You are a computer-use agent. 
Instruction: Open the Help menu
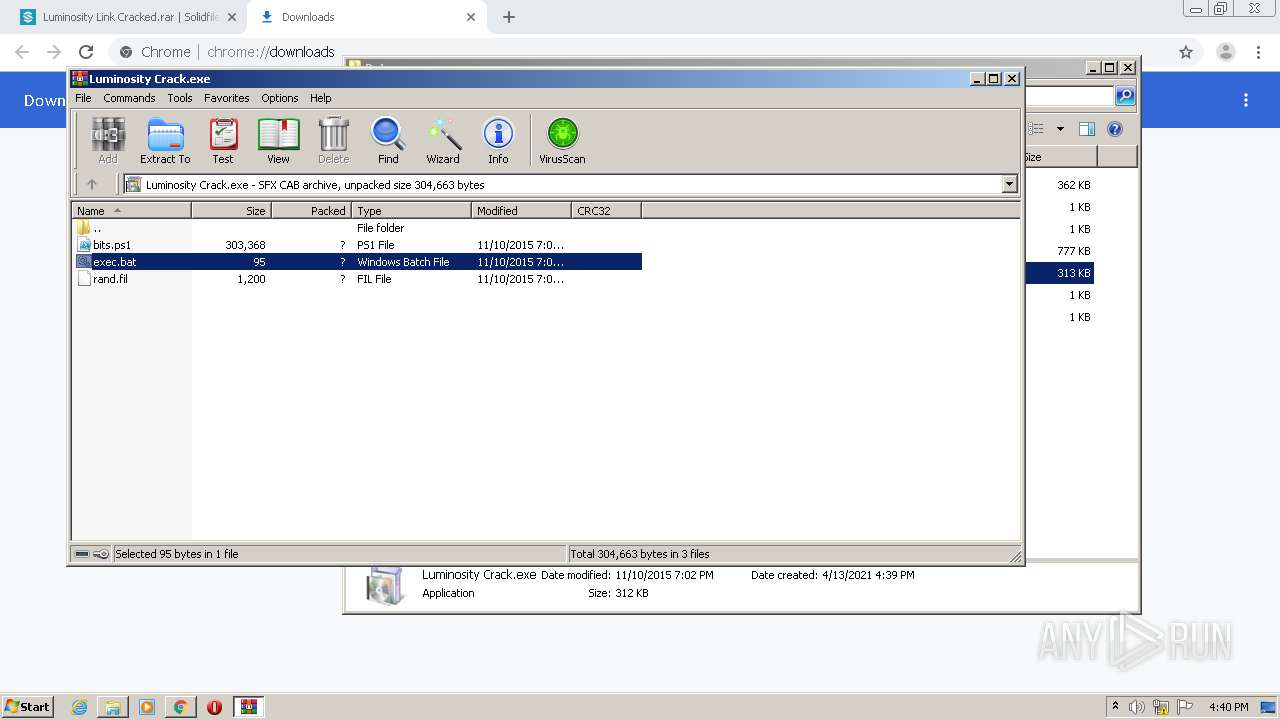coord(320,98)
